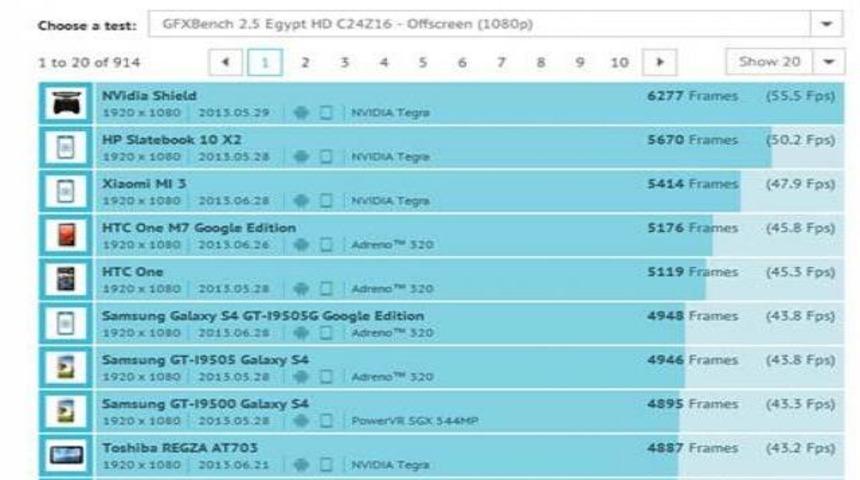Click Android icon in NVidia Shield row
This screenshot has width=860, height=480.
[x=301, y=112]
